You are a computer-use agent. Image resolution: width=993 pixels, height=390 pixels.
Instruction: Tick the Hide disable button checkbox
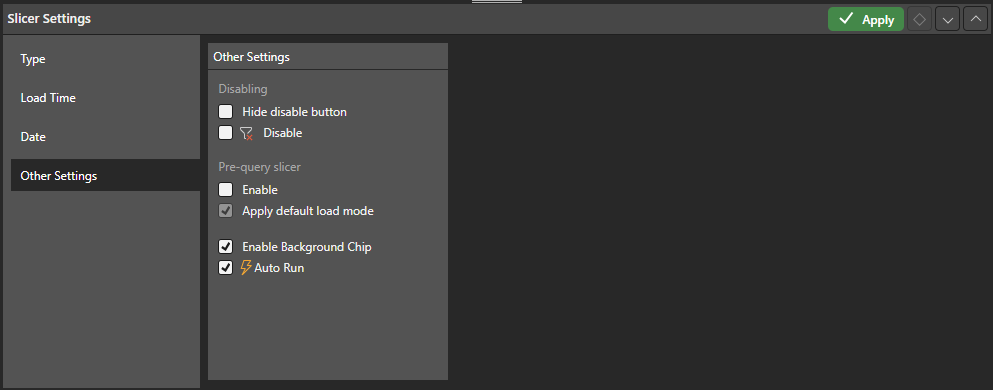point(225,112)
